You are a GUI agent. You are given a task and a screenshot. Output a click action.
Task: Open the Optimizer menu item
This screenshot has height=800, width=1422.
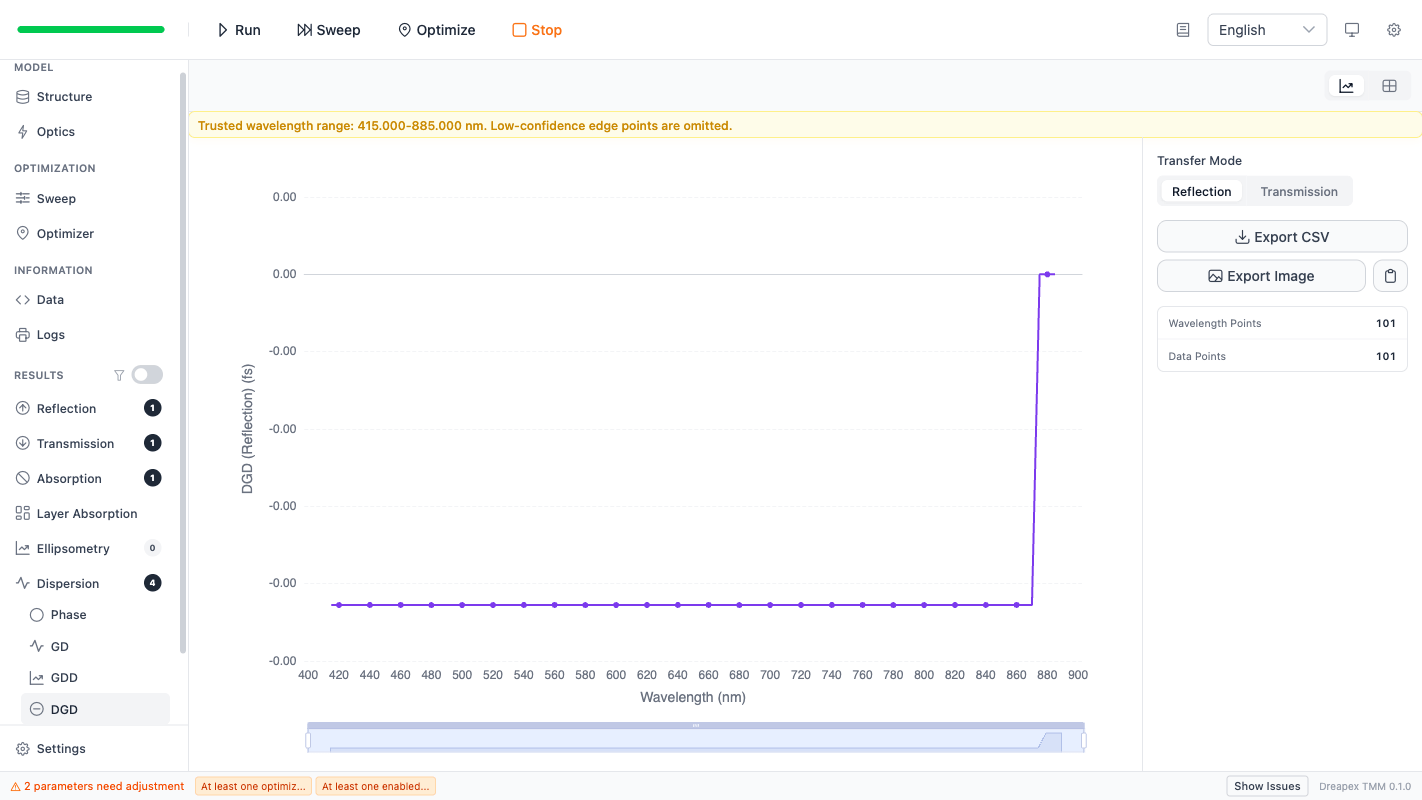click(x=67, y=233)
